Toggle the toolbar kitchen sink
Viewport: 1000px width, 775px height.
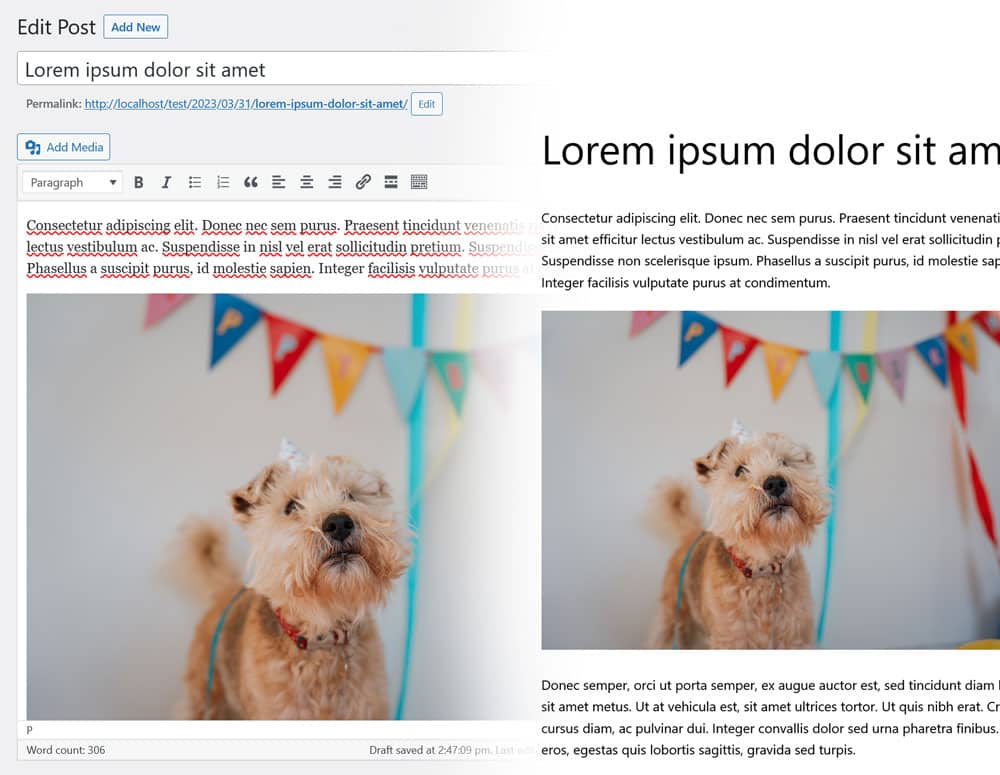pyautogui.click(x=419, y=182)
